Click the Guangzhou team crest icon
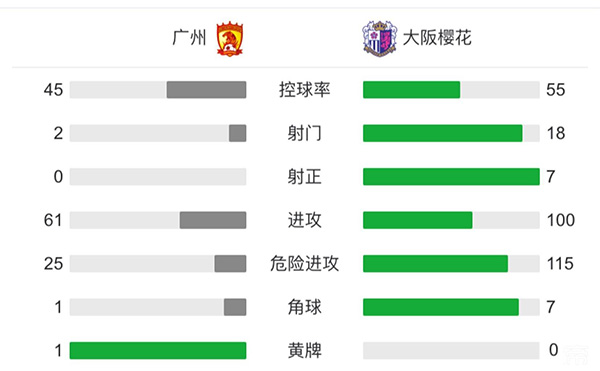Image resolution: width=600 pixels, height=371 pixels. pyautogui.click(x=230, y=39)
